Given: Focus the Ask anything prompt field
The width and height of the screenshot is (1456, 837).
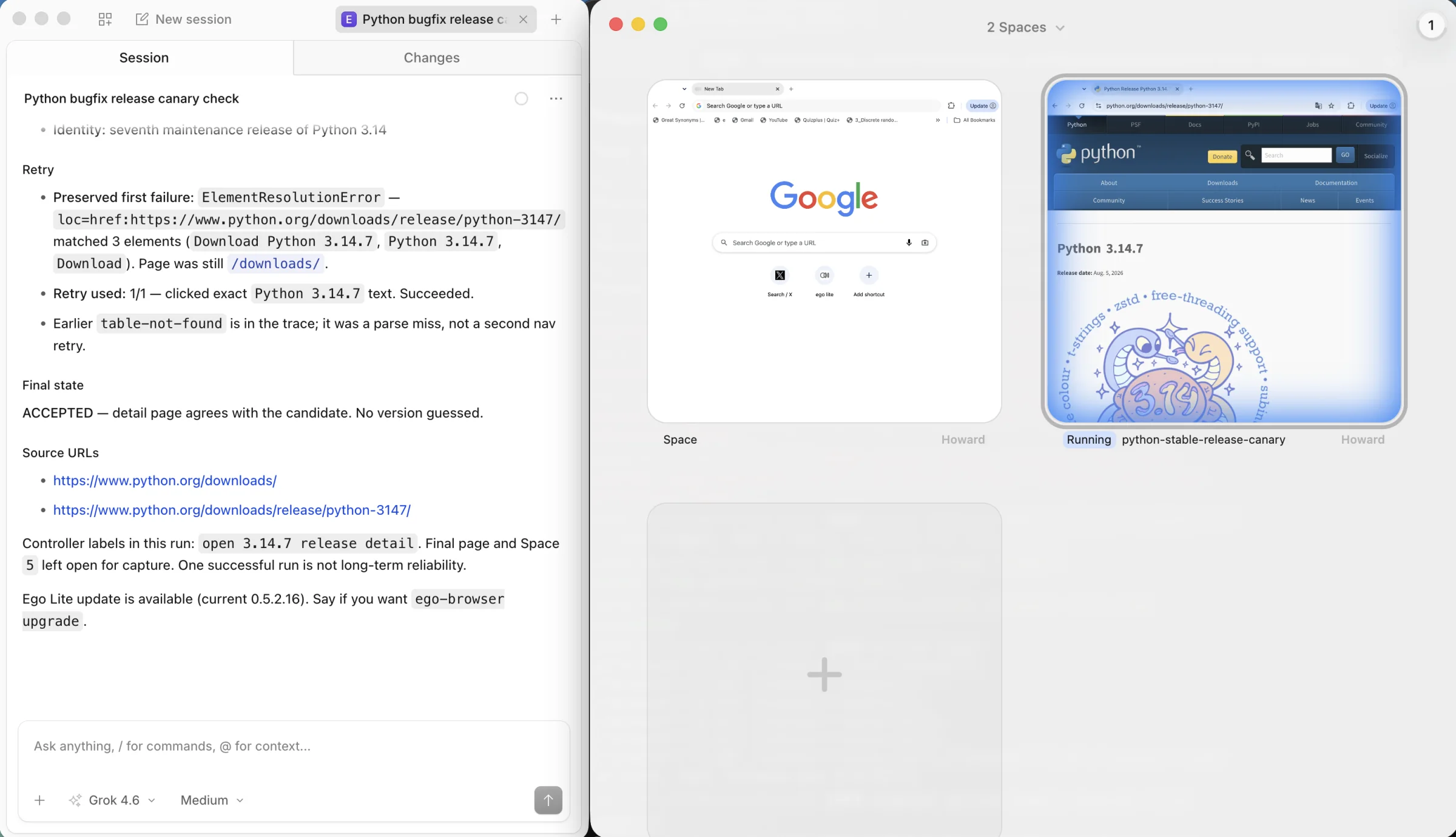Looking at the screenshot, I should pyautogui.click(x=294, y=747).
